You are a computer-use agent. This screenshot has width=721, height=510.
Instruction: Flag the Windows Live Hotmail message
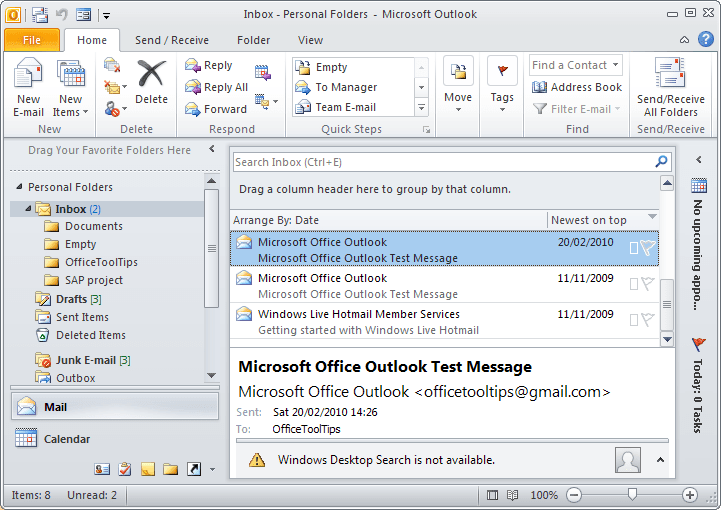point(648,320)
